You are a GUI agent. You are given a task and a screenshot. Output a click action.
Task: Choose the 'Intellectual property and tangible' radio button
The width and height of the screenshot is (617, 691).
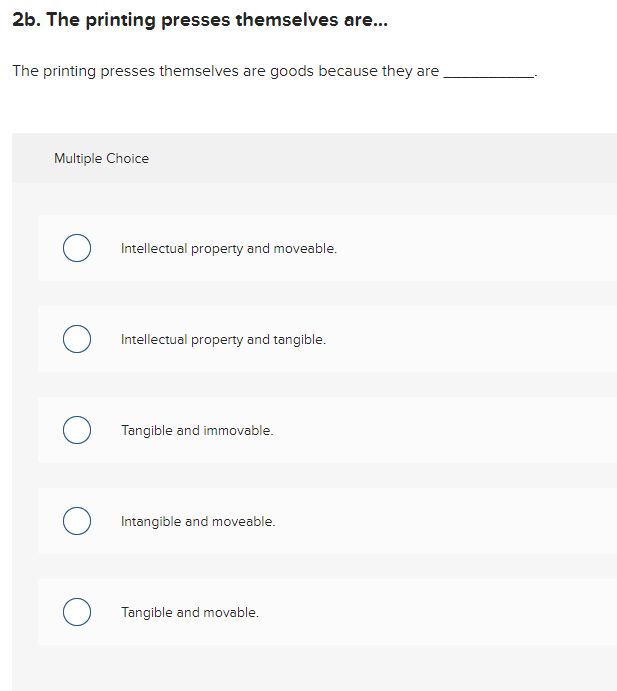(x=77, y=339)
